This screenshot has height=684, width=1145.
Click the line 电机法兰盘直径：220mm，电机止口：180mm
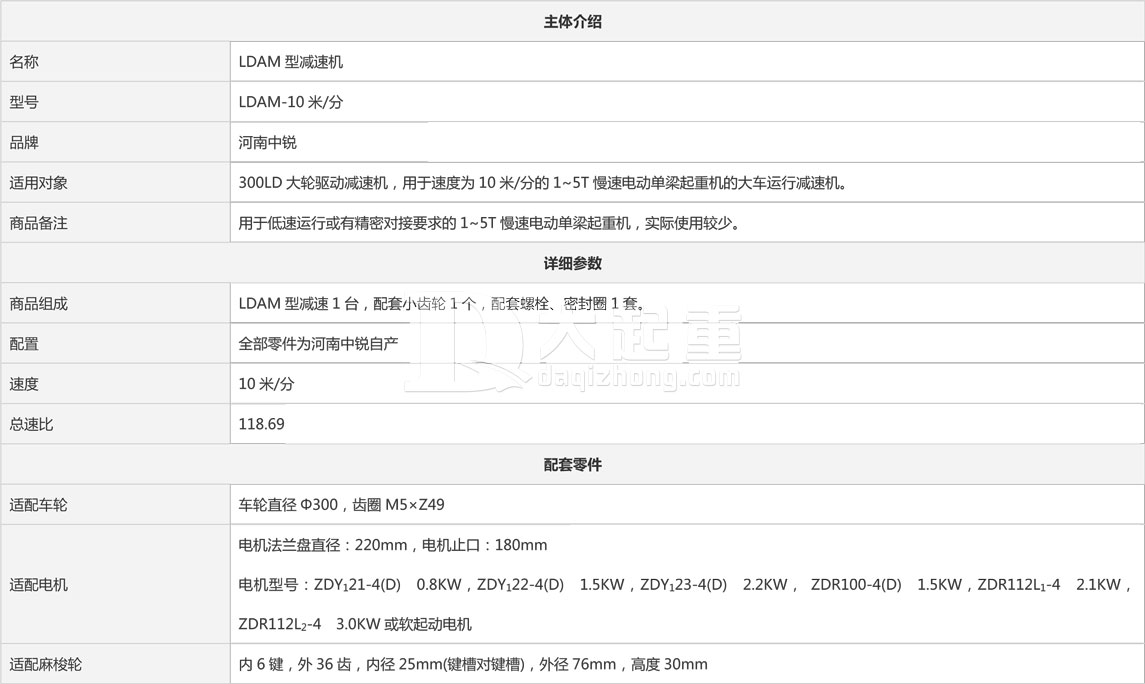click(393, 545)
